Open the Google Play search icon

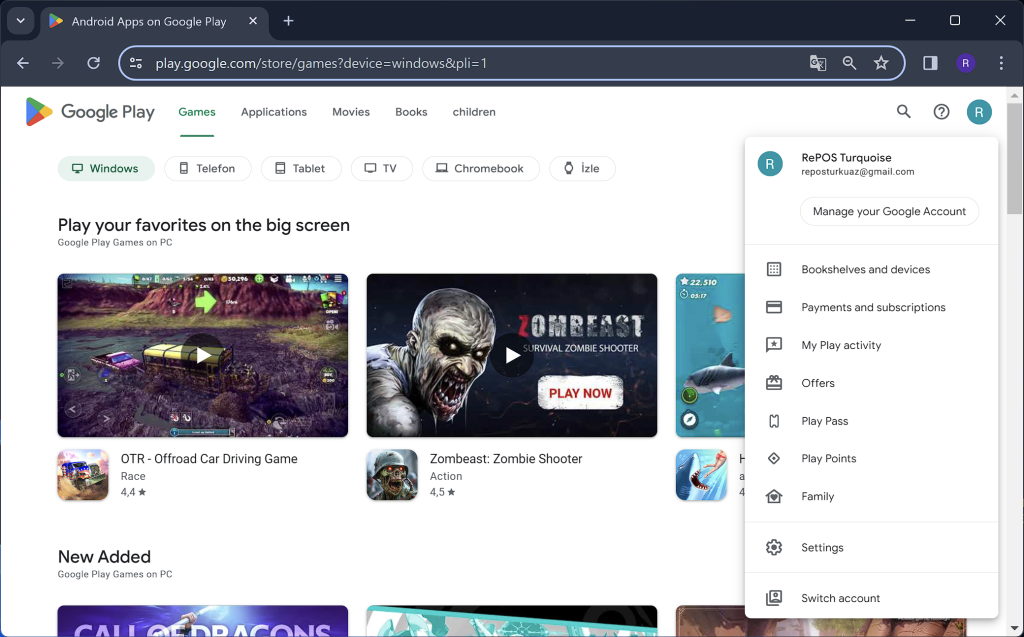(903, 112)
